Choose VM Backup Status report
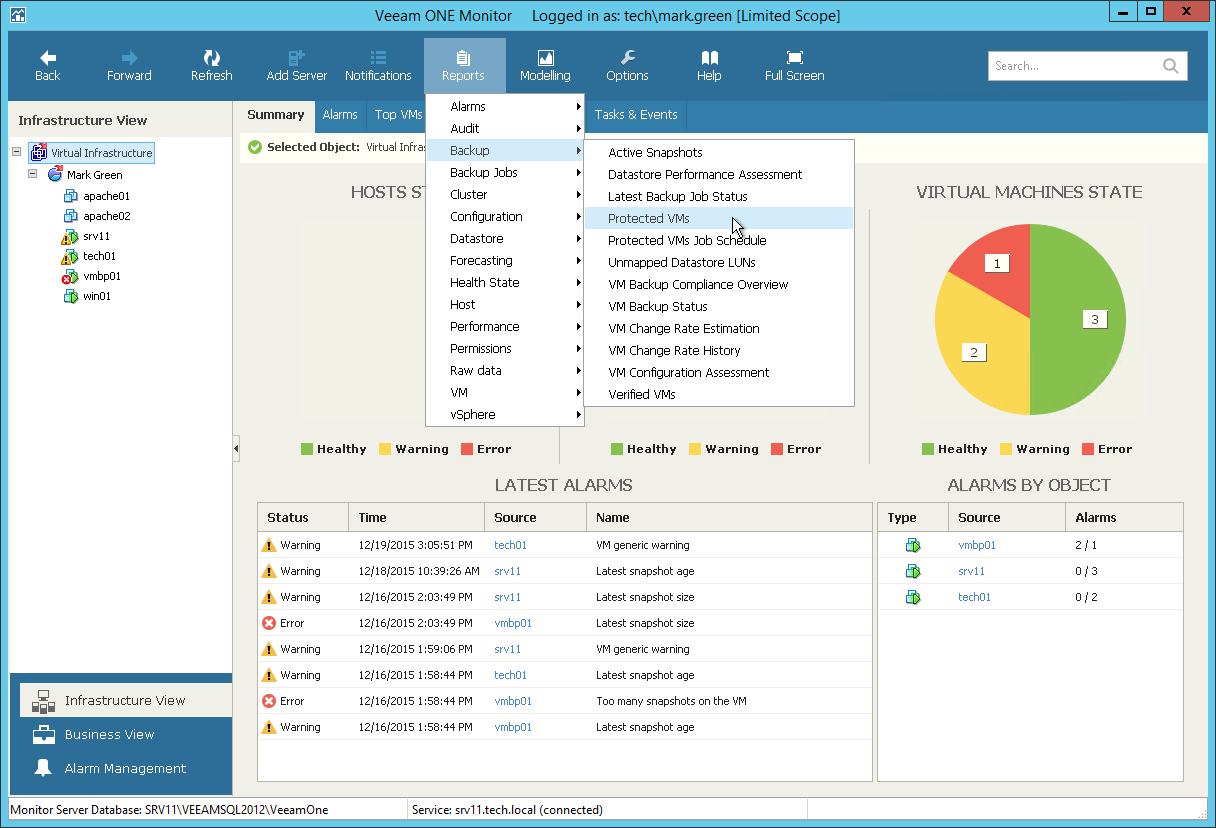The width and height of the screenshot is (1216, 828). (x=719, y=307)
